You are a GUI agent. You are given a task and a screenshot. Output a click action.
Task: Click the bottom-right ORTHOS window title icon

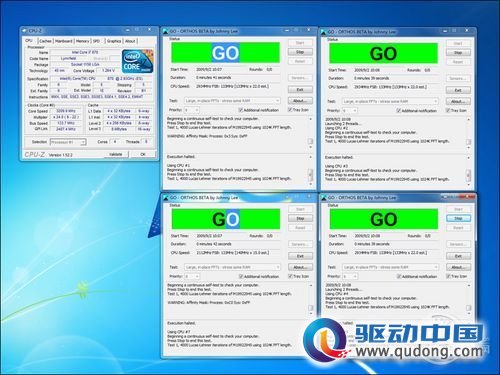(324, 198)
